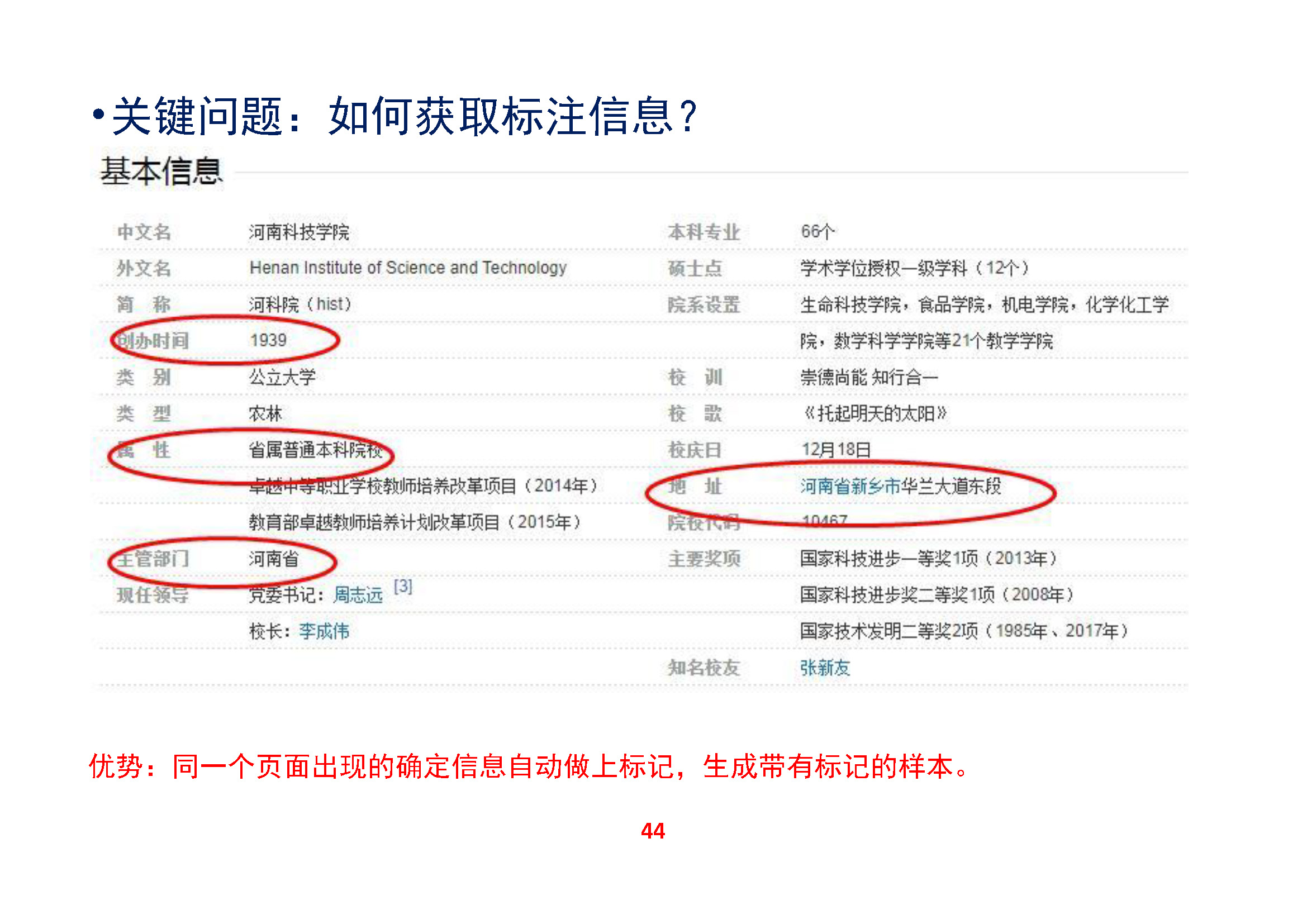Image resolution: width=1307 pixels, height=924 pixels.
Task: Select the Henan Institute of Science and Technology text
Action: (407, 268)
